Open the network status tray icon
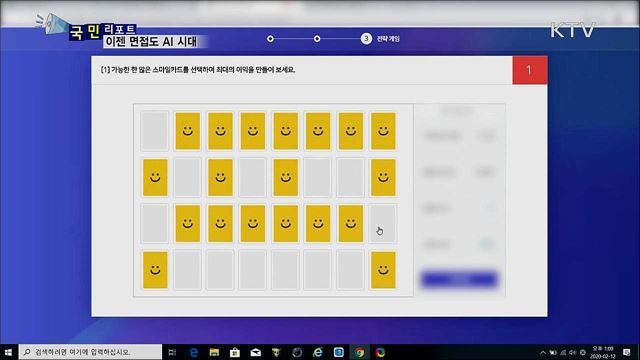 point(563,352)
